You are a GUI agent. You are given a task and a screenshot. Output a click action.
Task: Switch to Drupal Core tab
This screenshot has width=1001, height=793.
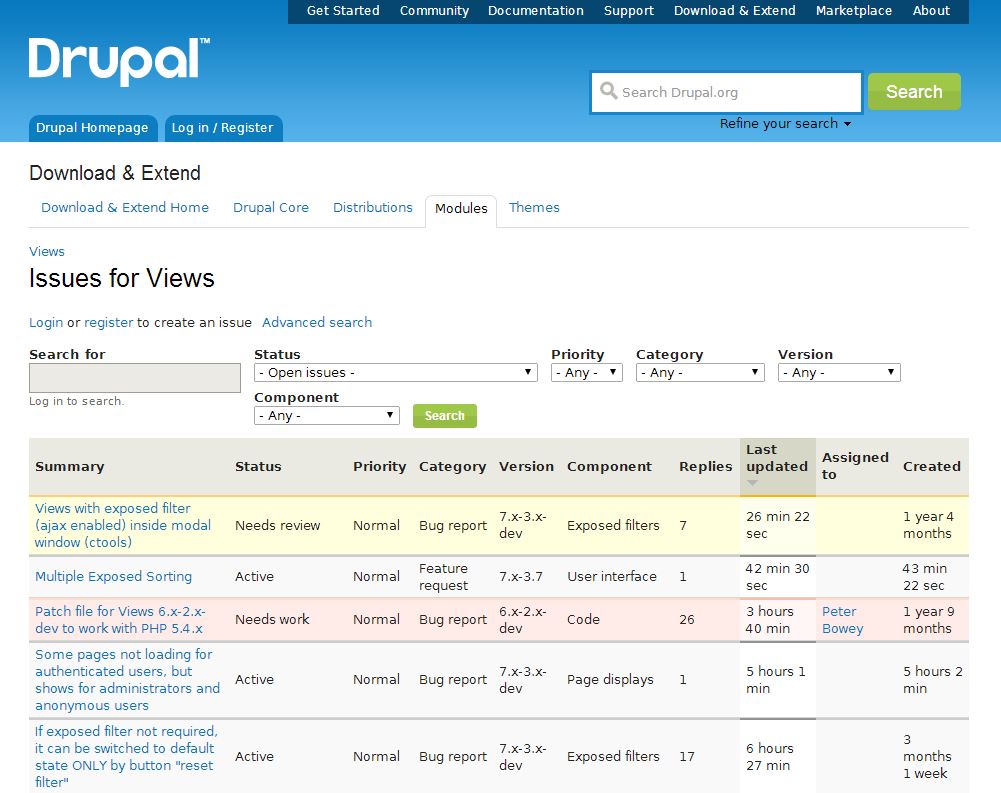pos(271,208)
